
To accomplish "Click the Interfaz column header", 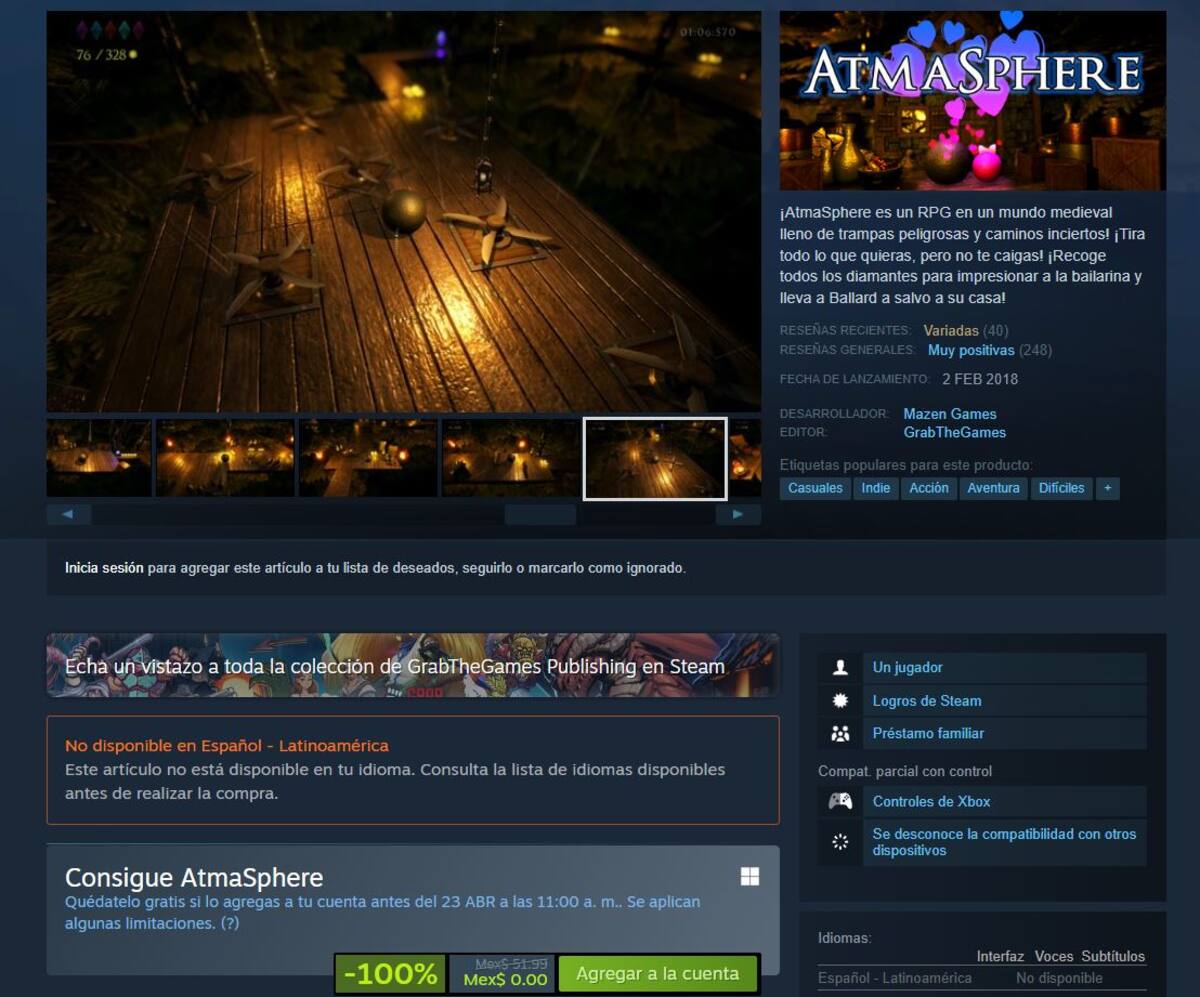I will [1000, 956].
